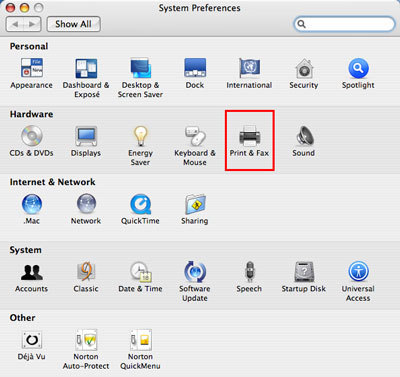Click the Show All button
This screenshot has height=377, width=400.
point(73,24)
